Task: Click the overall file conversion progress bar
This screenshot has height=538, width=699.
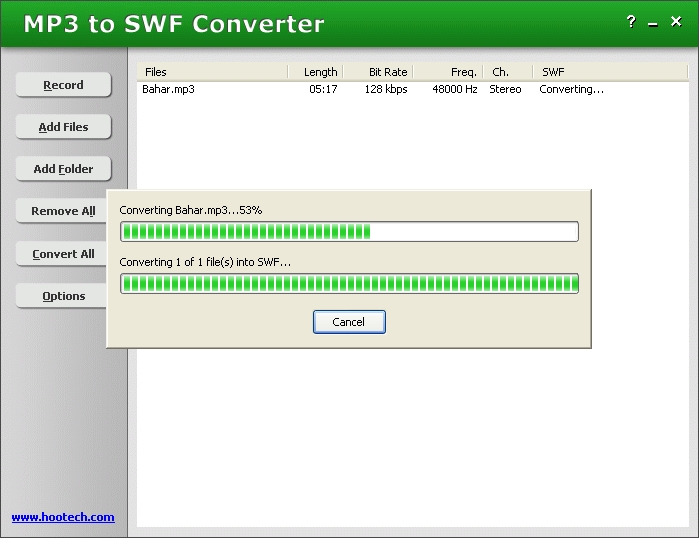Action: [x=349, y=283]
